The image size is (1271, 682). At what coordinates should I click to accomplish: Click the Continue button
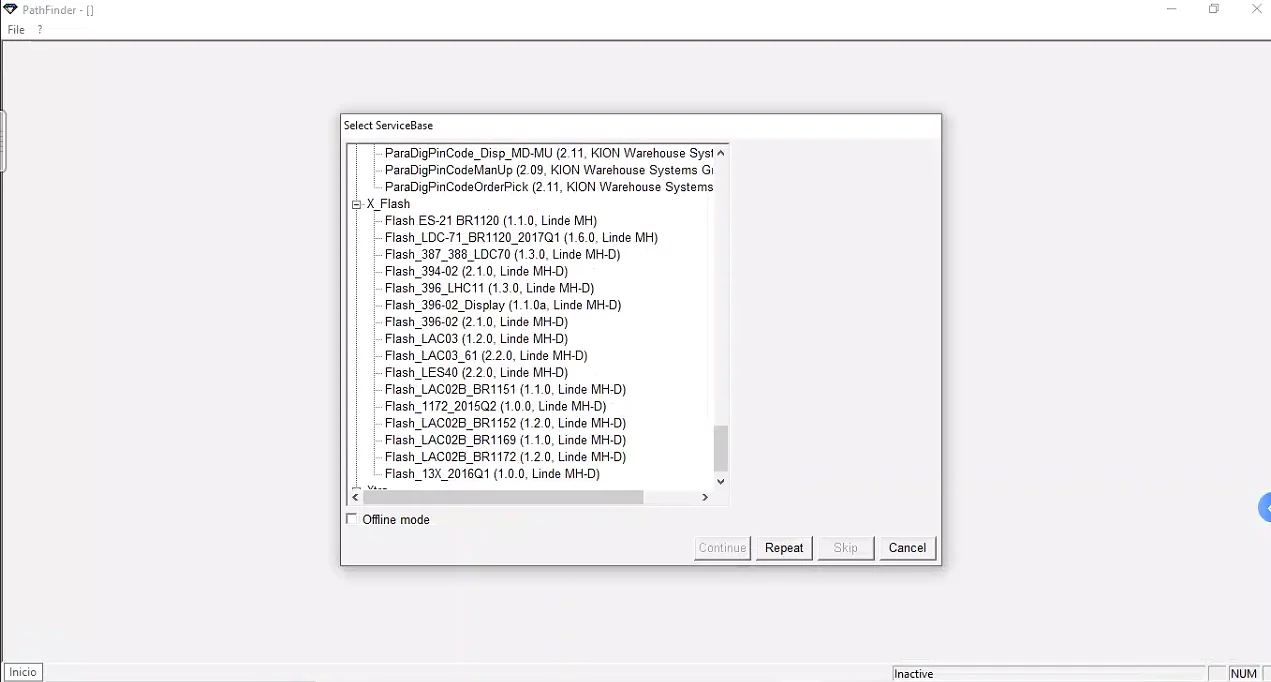click(x=722, y=548)
